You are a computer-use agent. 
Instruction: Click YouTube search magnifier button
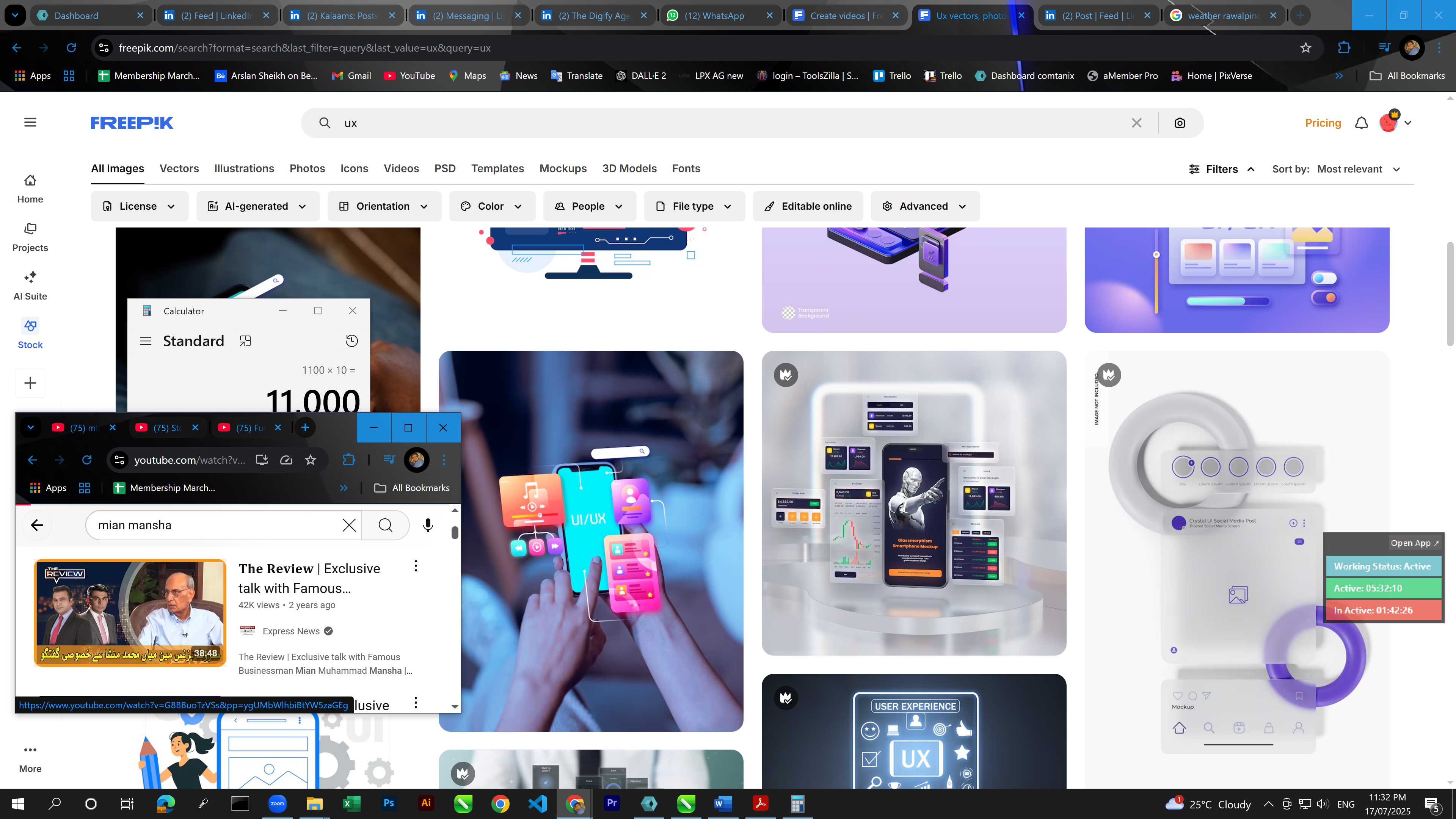click(386, 525)
